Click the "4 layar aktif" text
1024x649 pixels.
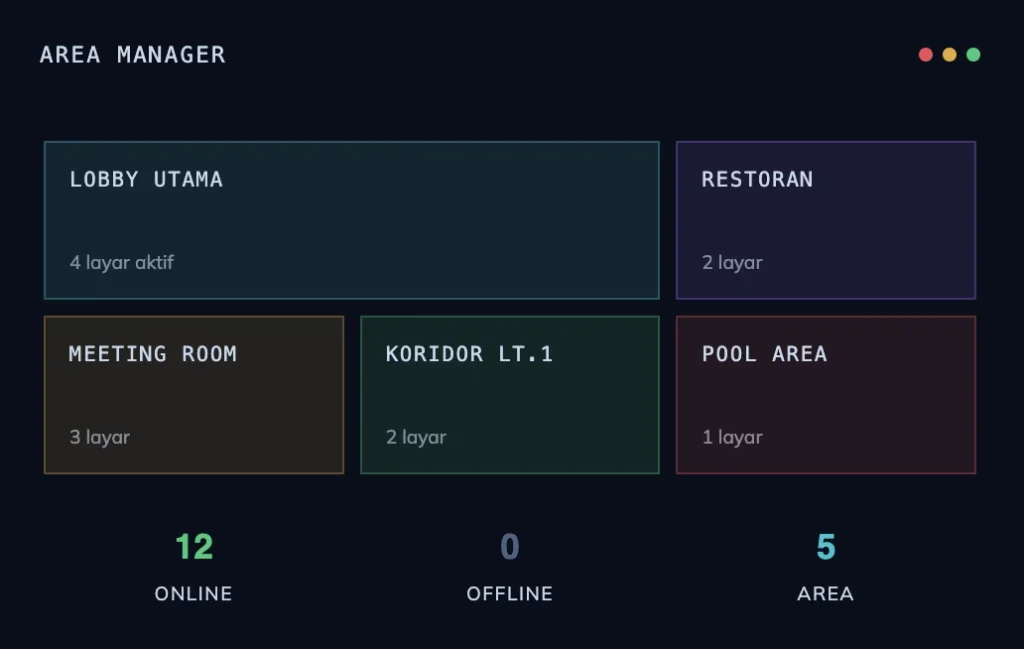coord(122,263)
